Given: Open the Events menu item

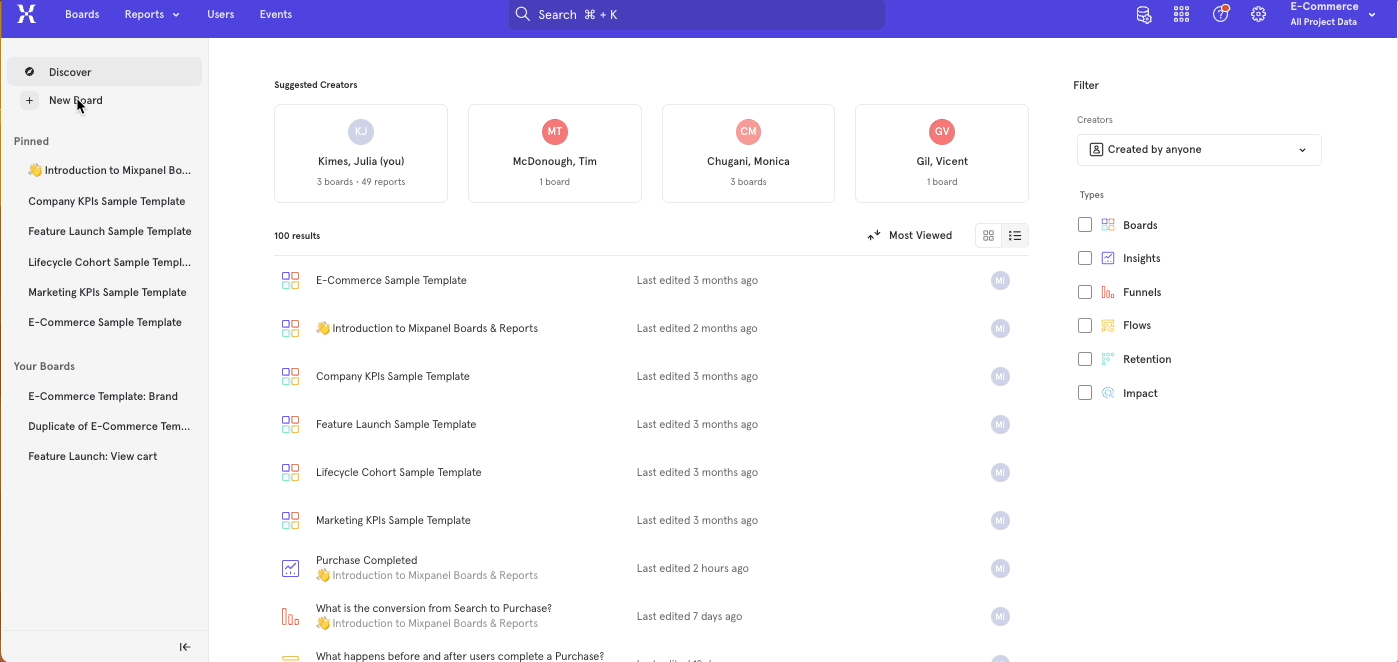Looking at the screenshot, I should (x=275, y=14).
